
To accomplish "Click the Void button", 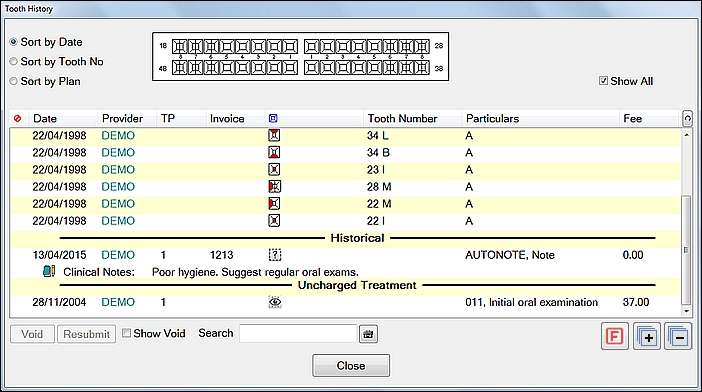I will pos(32,334).
